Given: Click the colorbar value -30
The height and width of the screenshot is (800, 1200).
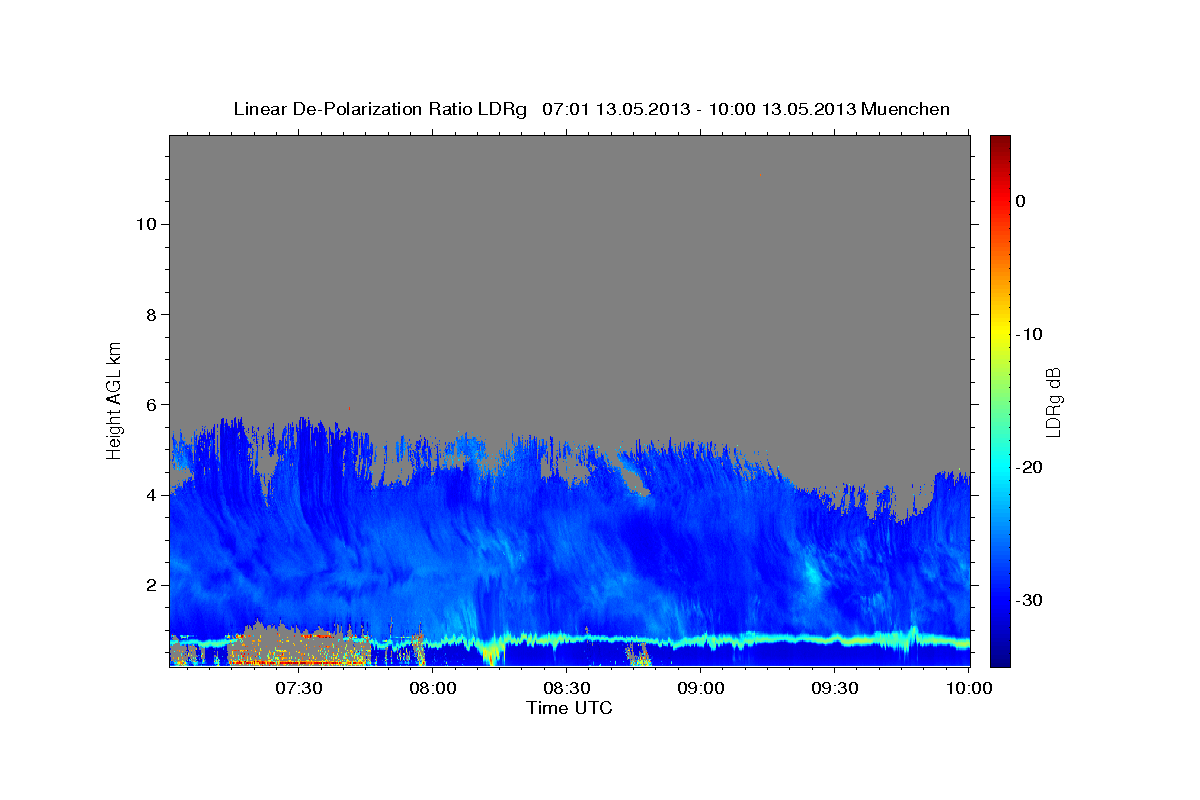Looking at the screenshot, I should (x=1030, y=600).
